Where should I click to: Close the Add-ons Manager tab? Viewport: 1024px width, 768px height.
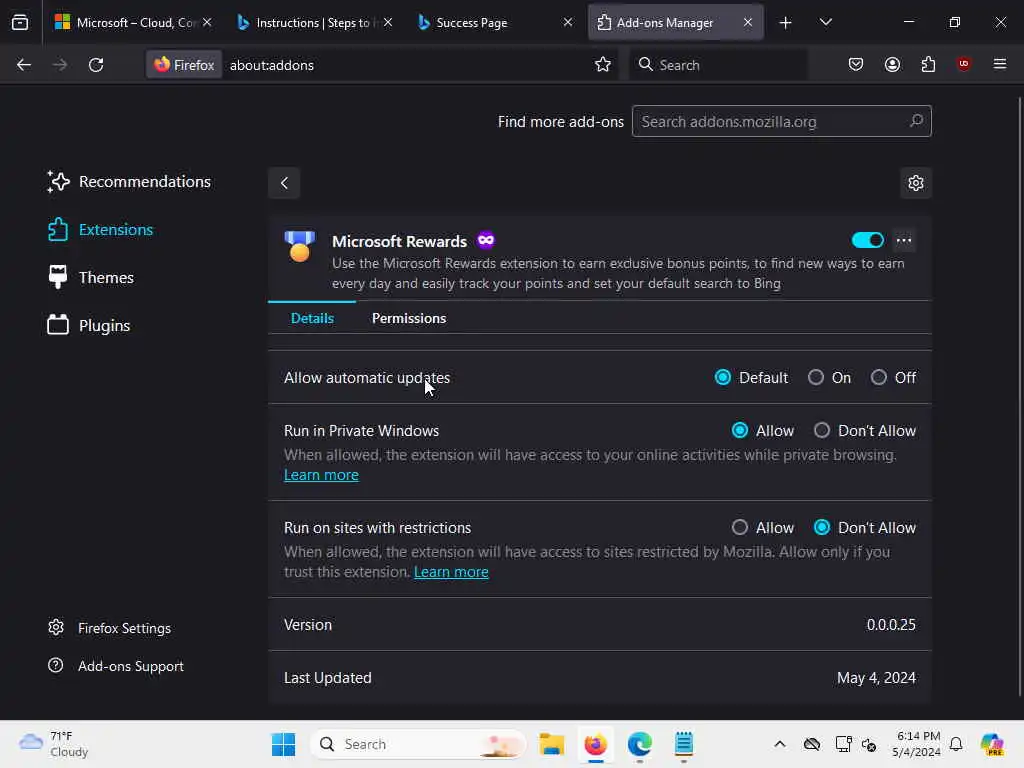point(748,22)
